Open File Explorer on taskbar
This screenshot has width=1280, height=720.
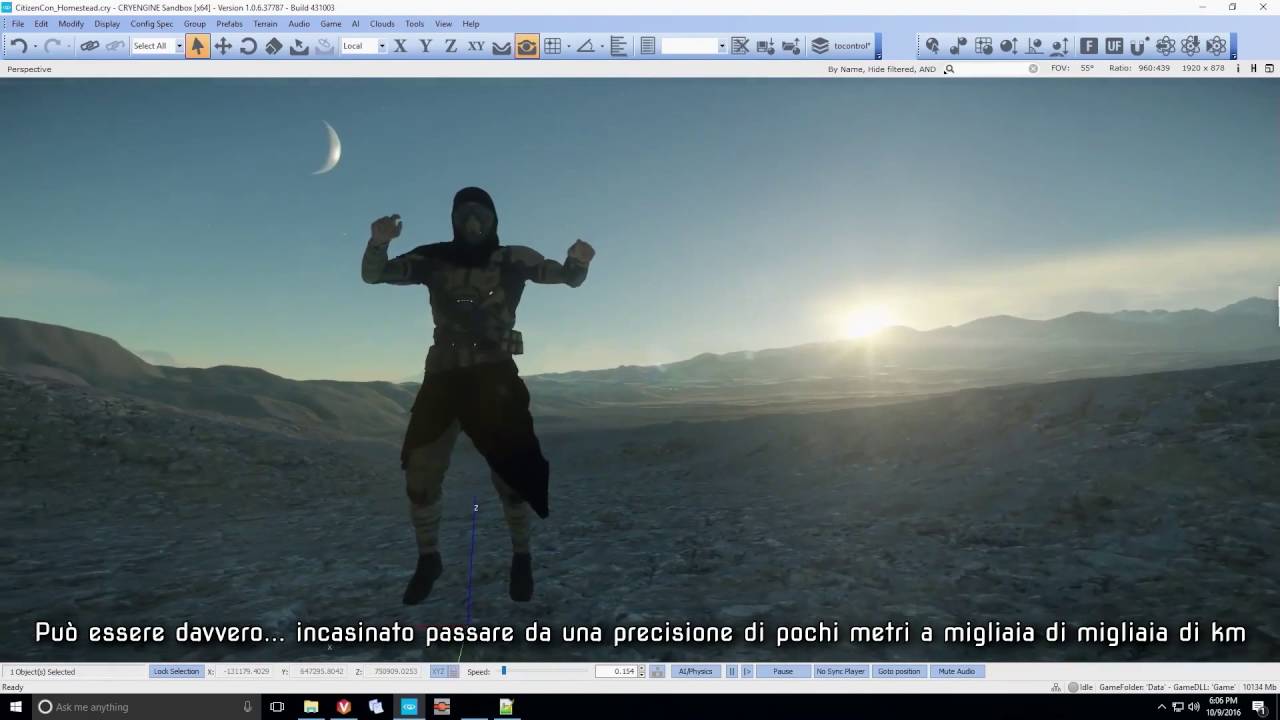(311, 707)
